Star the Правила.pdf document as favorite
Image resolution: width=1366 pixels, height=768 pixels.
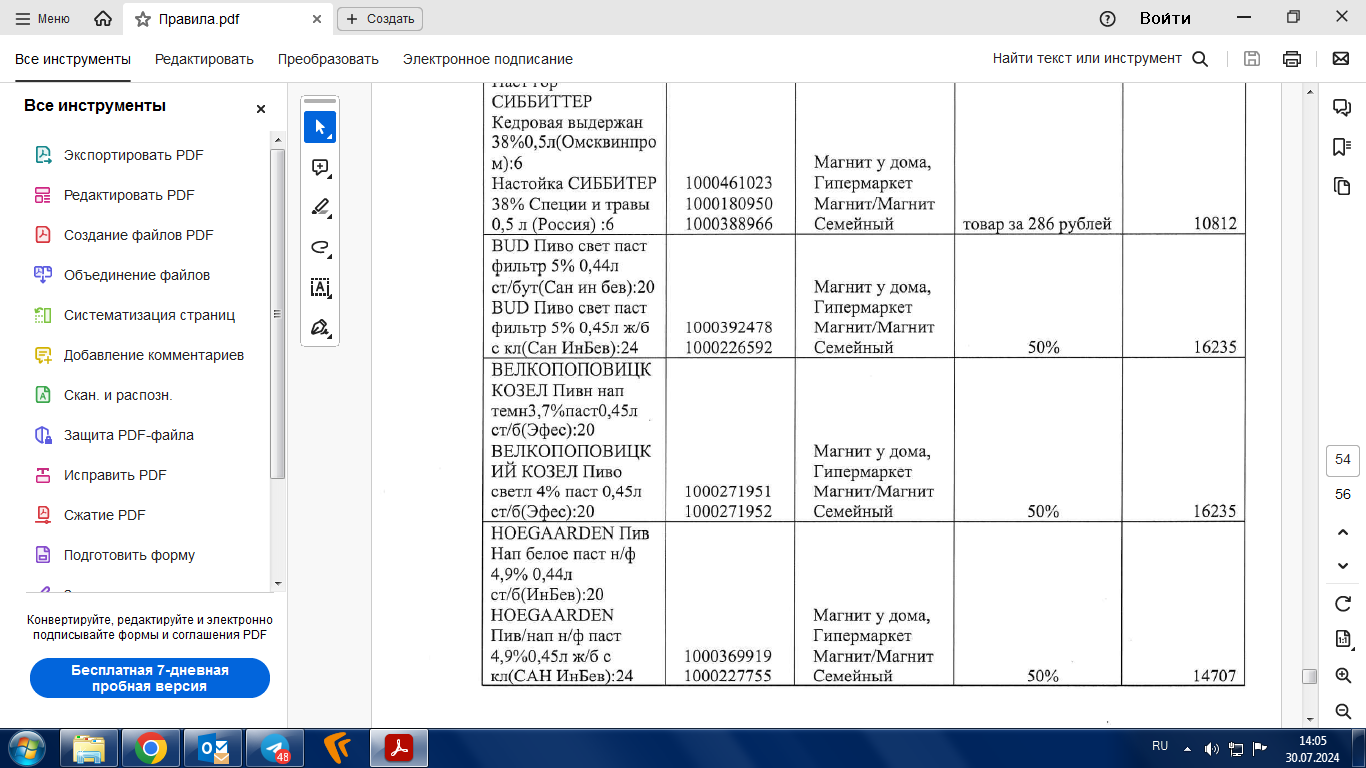click(142, 19)
